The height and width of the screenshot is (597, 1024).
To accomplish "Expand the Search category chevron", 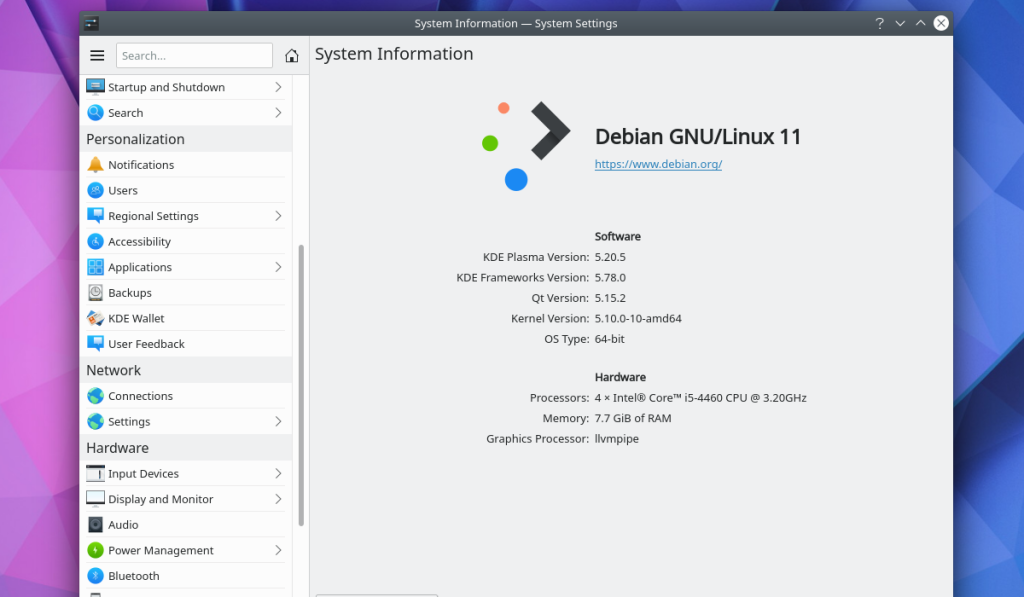I will point(278,112).
